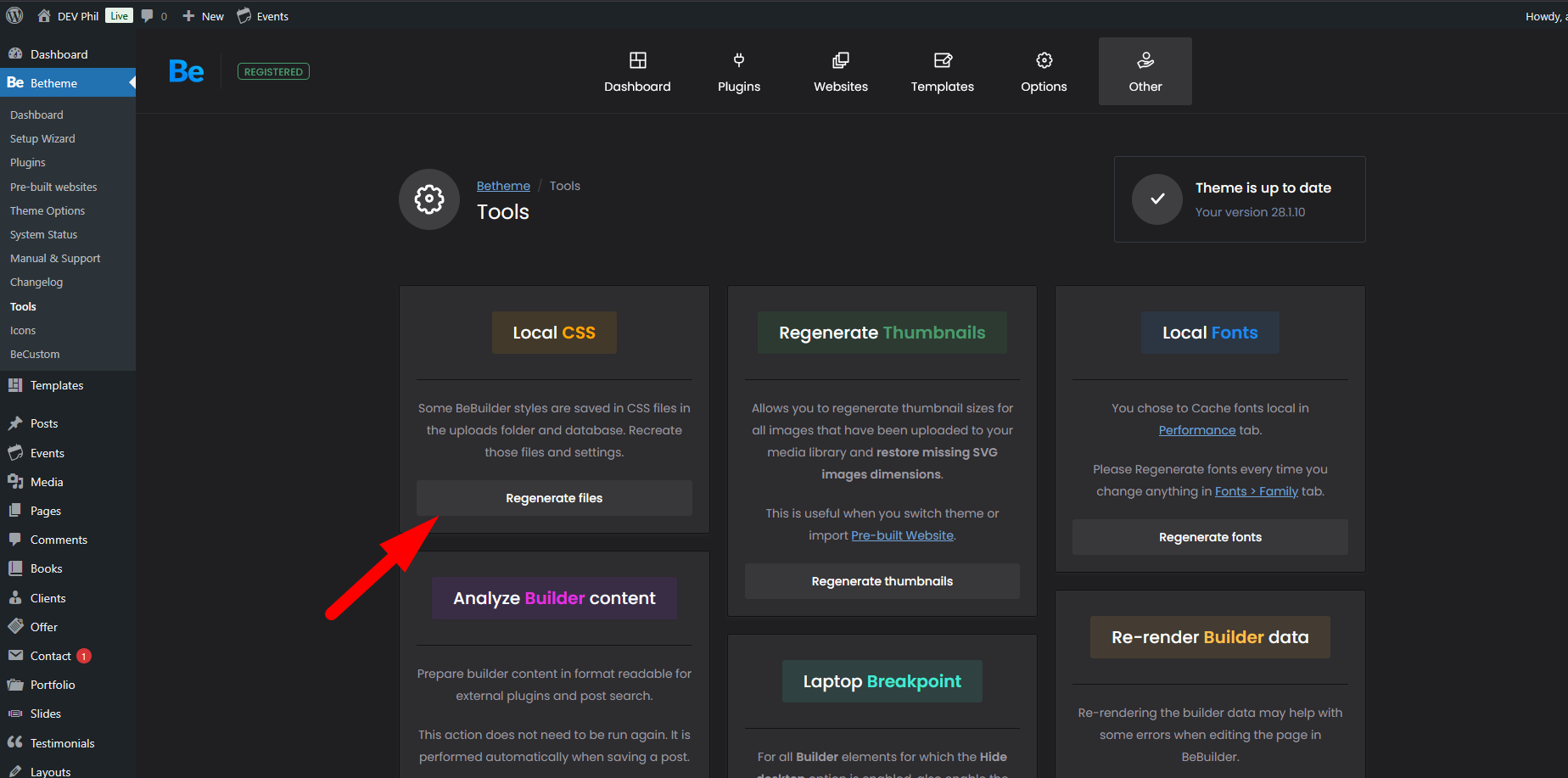Viewport: 1568px width, 778px height.
Task: Open Contact menu with notification badge
Action: (51, 656)
